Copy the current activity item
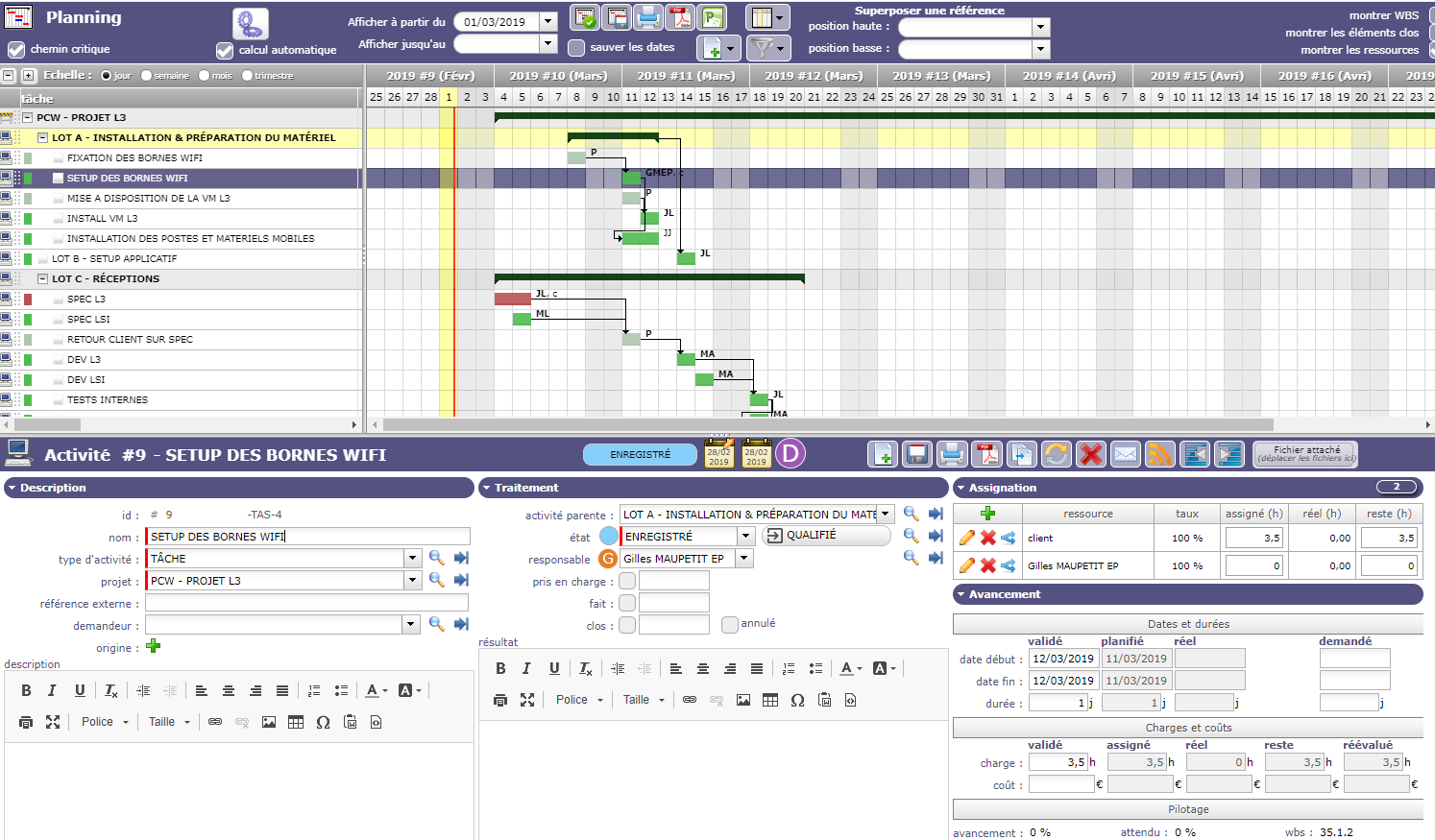1435x840 pixels. point(1021,454)
